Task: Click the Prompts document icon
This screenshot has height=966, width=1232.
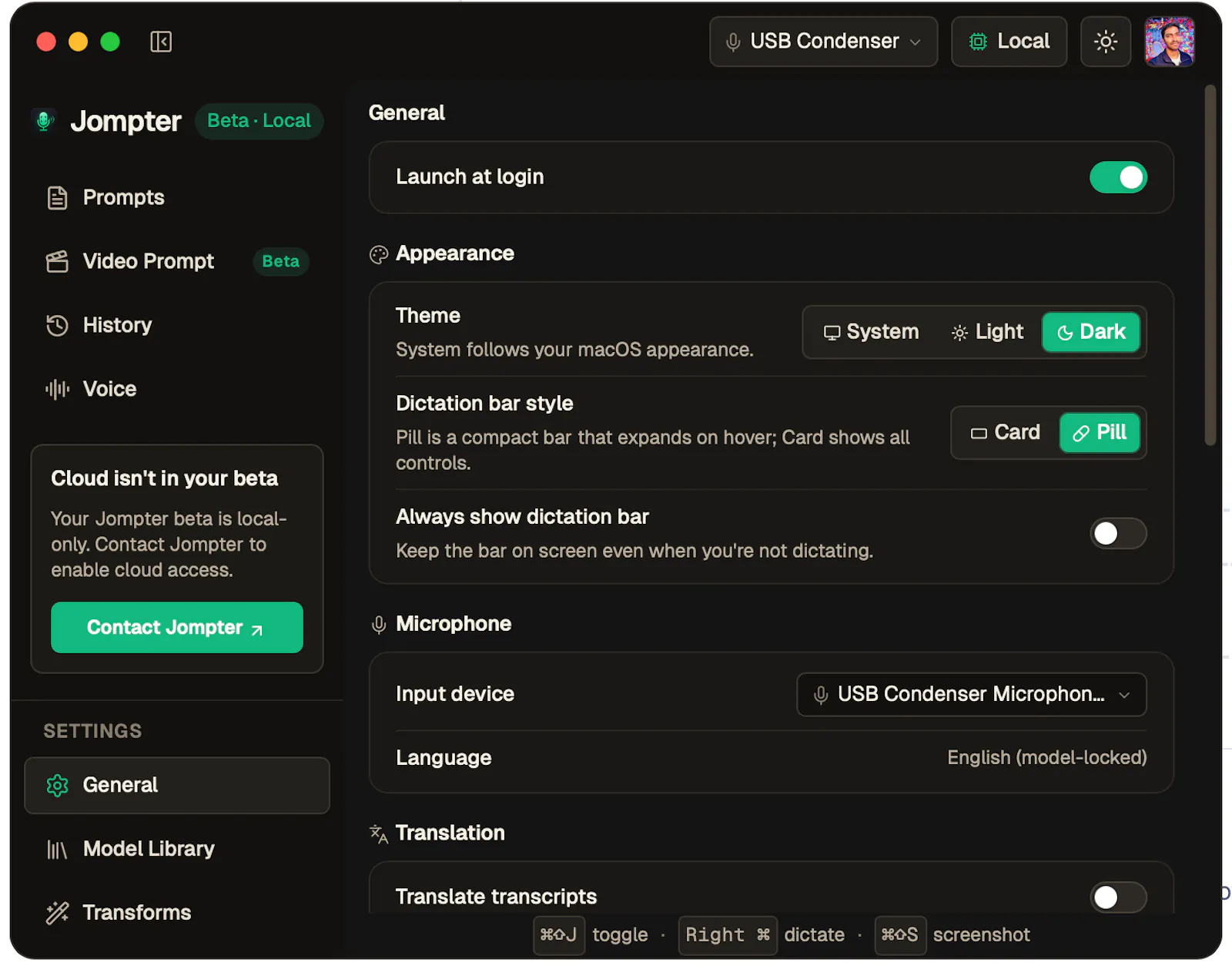Action: tap(57, 198)
